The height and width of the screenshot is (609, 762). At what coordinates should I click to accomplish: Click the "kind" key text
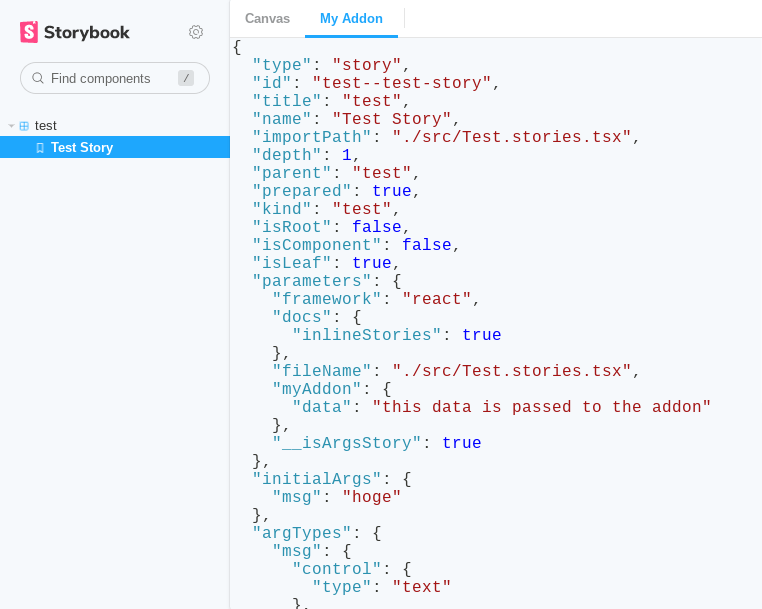[x=282, y=209]
